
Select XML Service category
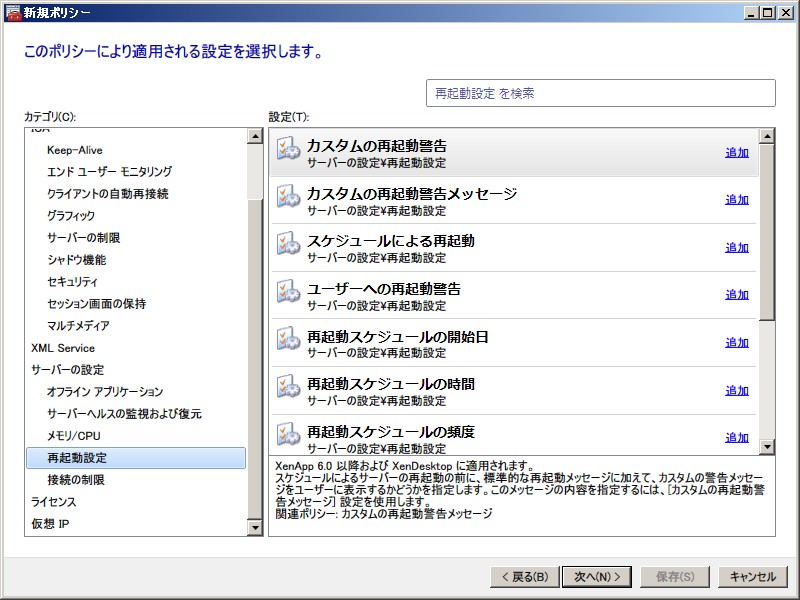click(63, 348)
